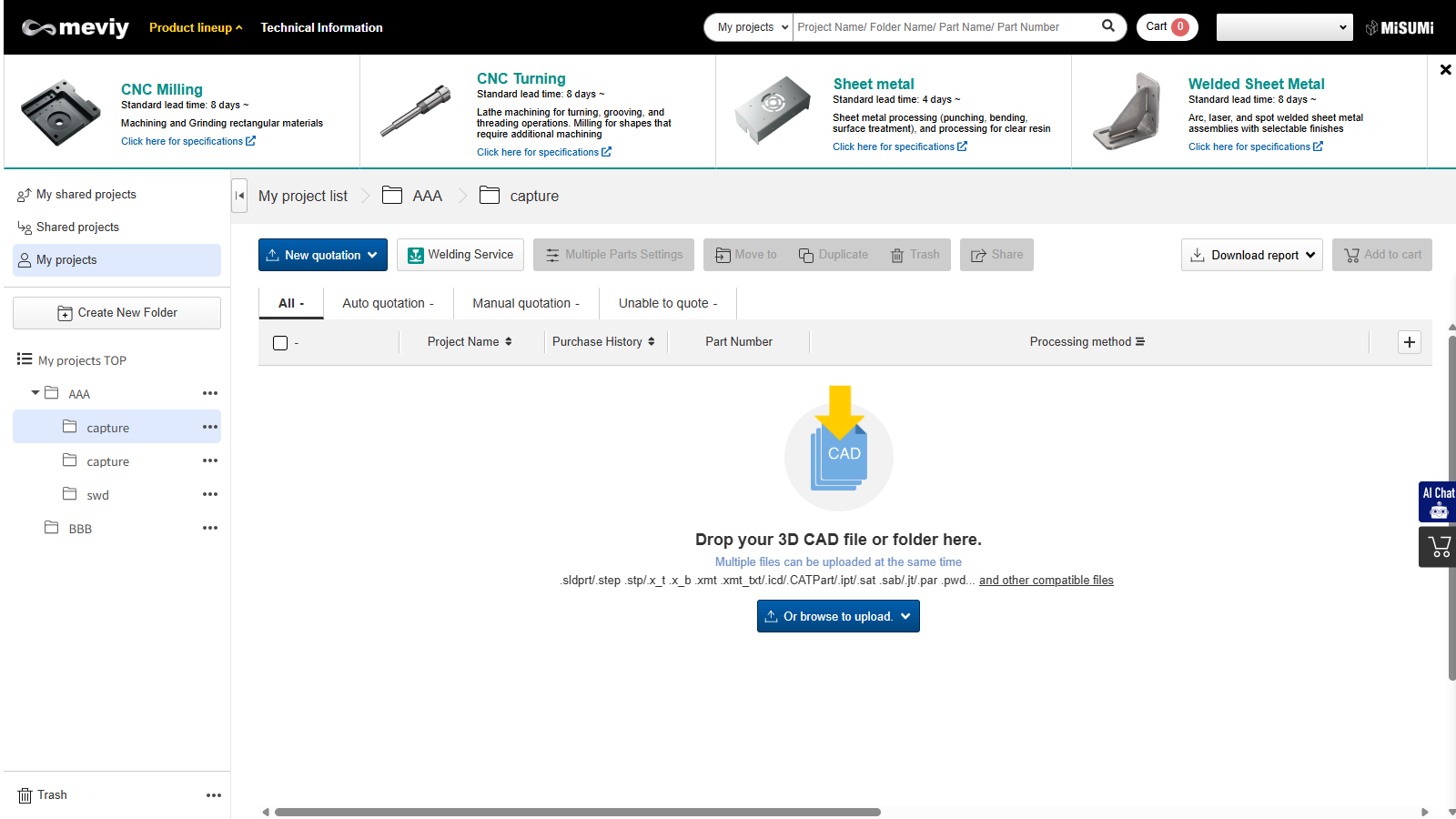The width and height of the screenshot is (1456, 819).
Task: Open the AI Chat assistant
Action: tap(1438, 501)
